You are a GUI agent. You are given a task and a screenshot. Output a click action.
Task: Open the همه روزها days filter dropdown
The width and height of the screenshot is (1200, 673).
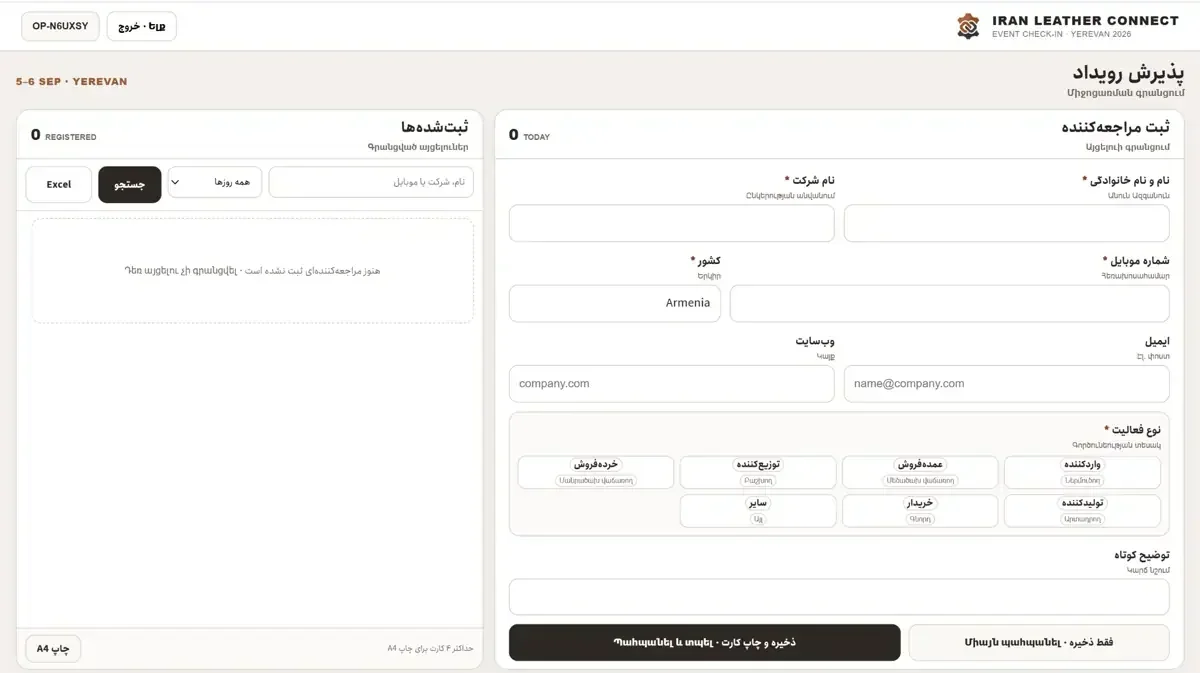click(x=215, y=182)
